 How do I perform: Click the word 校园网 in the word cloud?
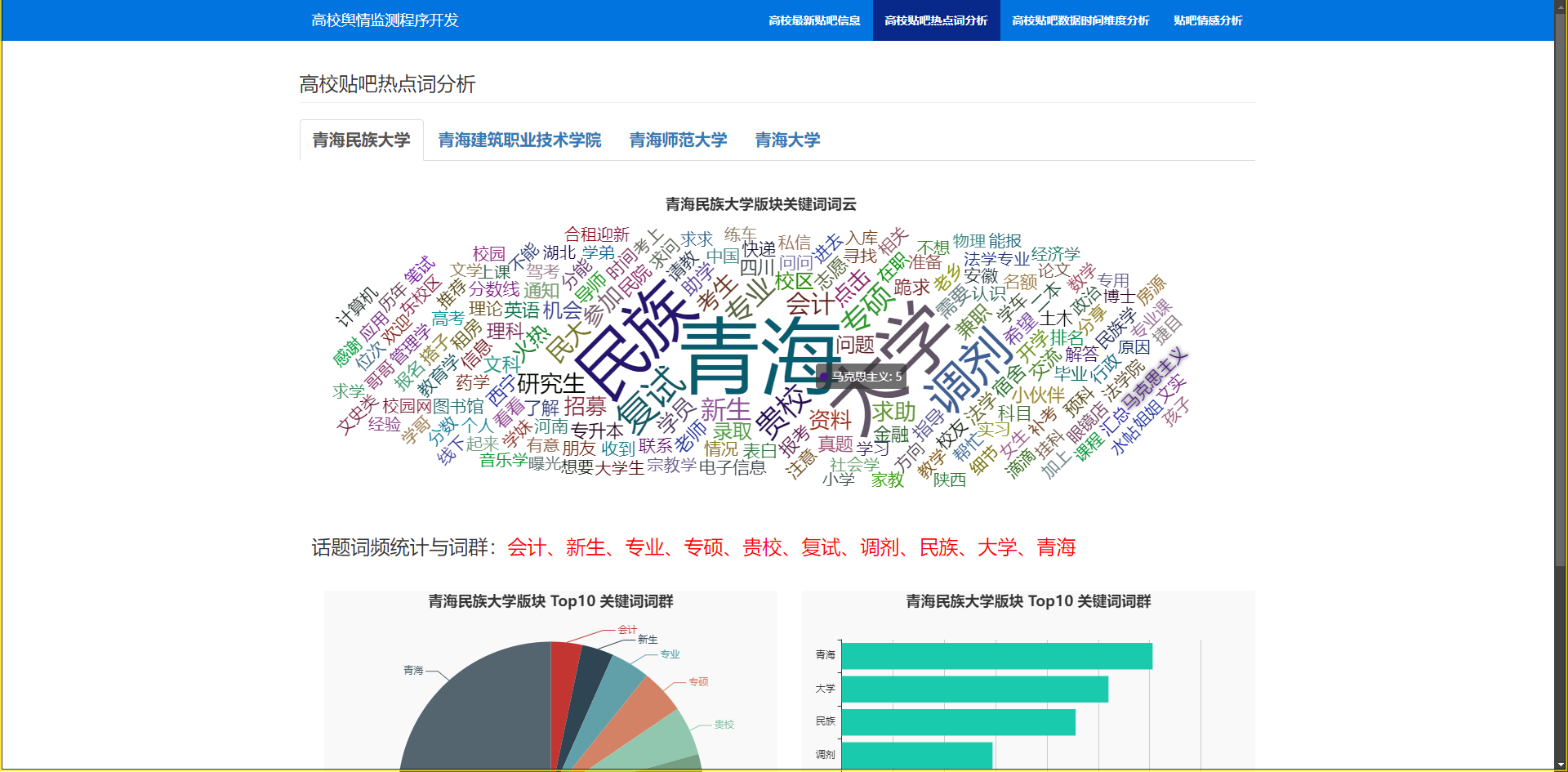(x=407, y=406)
